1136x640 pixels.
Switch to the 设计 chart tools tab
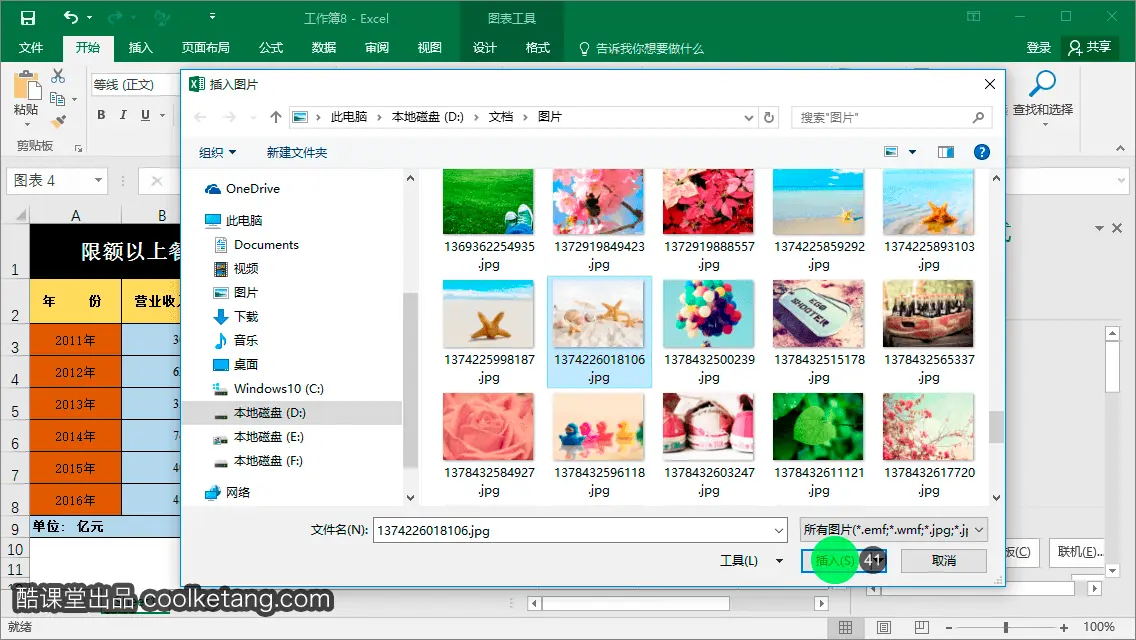point(485,48)
